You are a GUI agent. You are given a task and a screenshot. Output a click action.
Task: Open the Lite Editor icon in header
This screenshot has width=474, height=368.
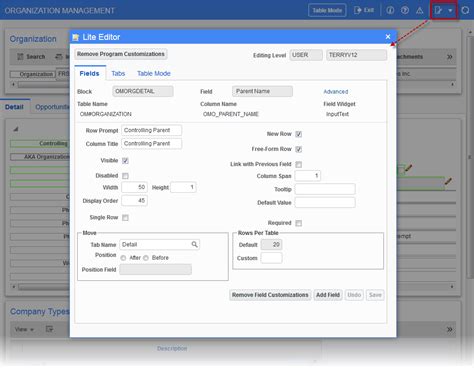(438, 10)
